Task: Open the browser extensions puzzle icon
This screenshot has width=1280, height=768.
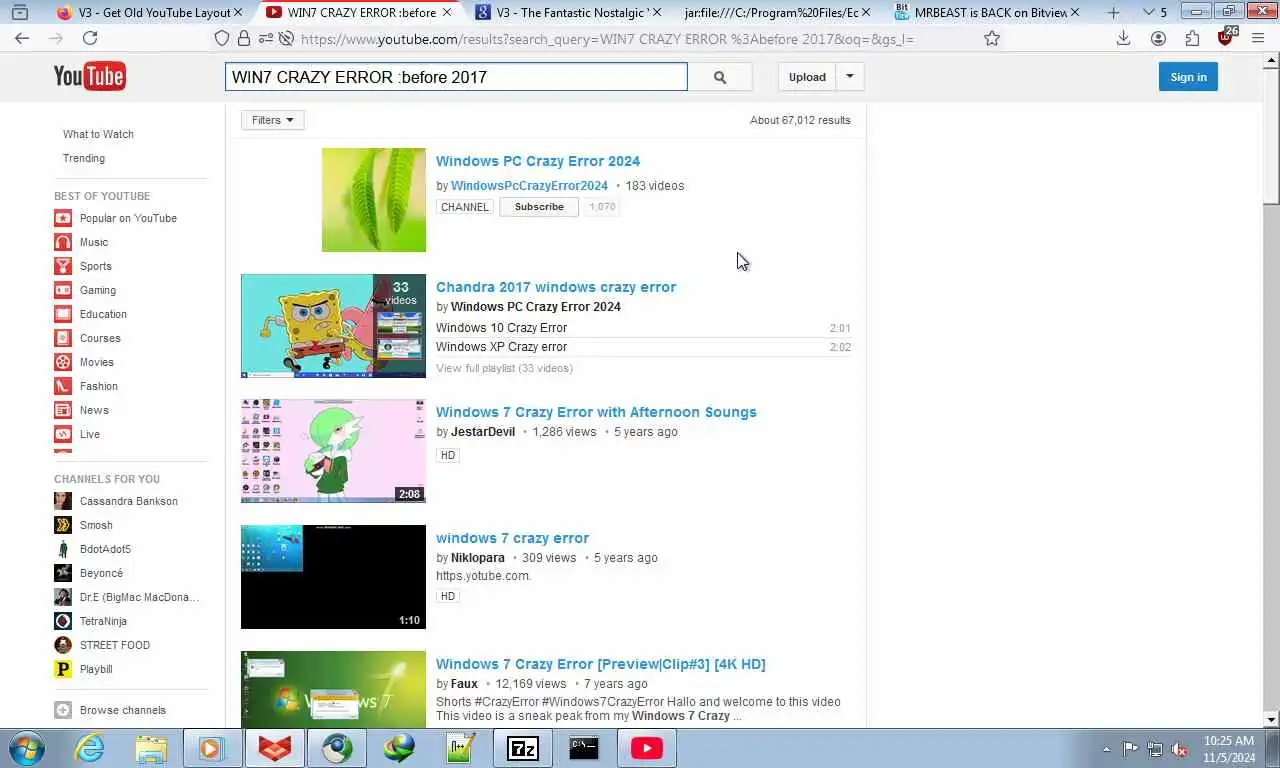Action: pyautogui.click(x=1192, y=38)
